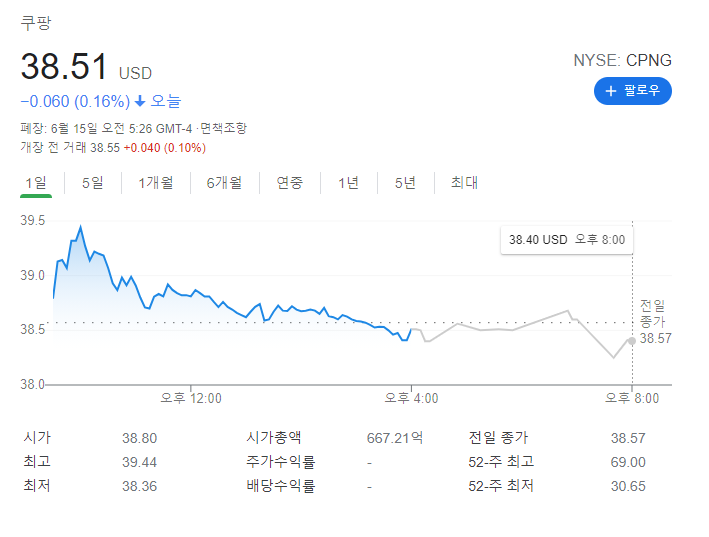Open the 면책조항 disclaimer link
This screenshot has width=709, height=537.
click(x=223, y=128)
